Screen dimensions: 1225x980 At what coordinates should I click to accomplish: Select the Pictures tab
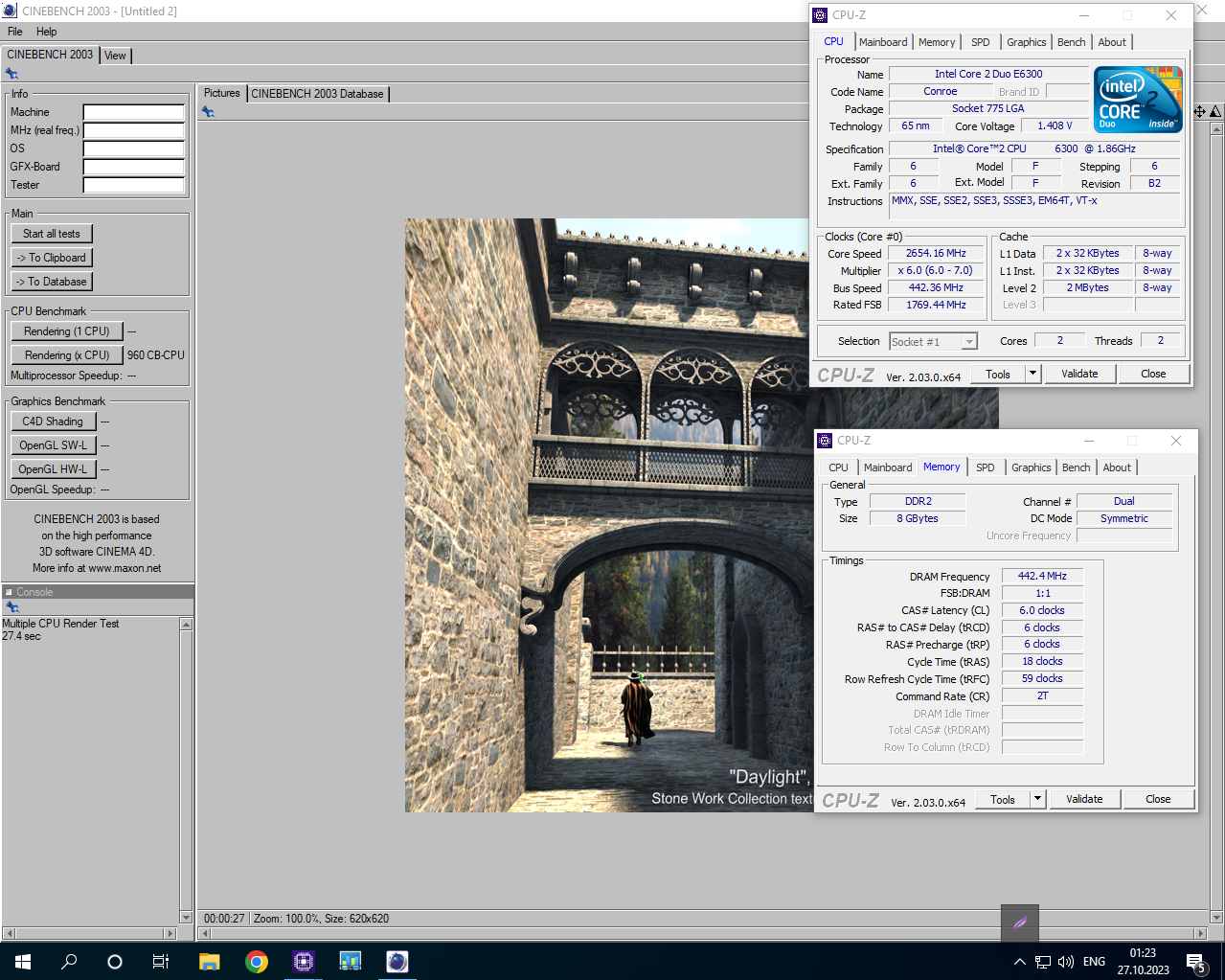(222, 93)
